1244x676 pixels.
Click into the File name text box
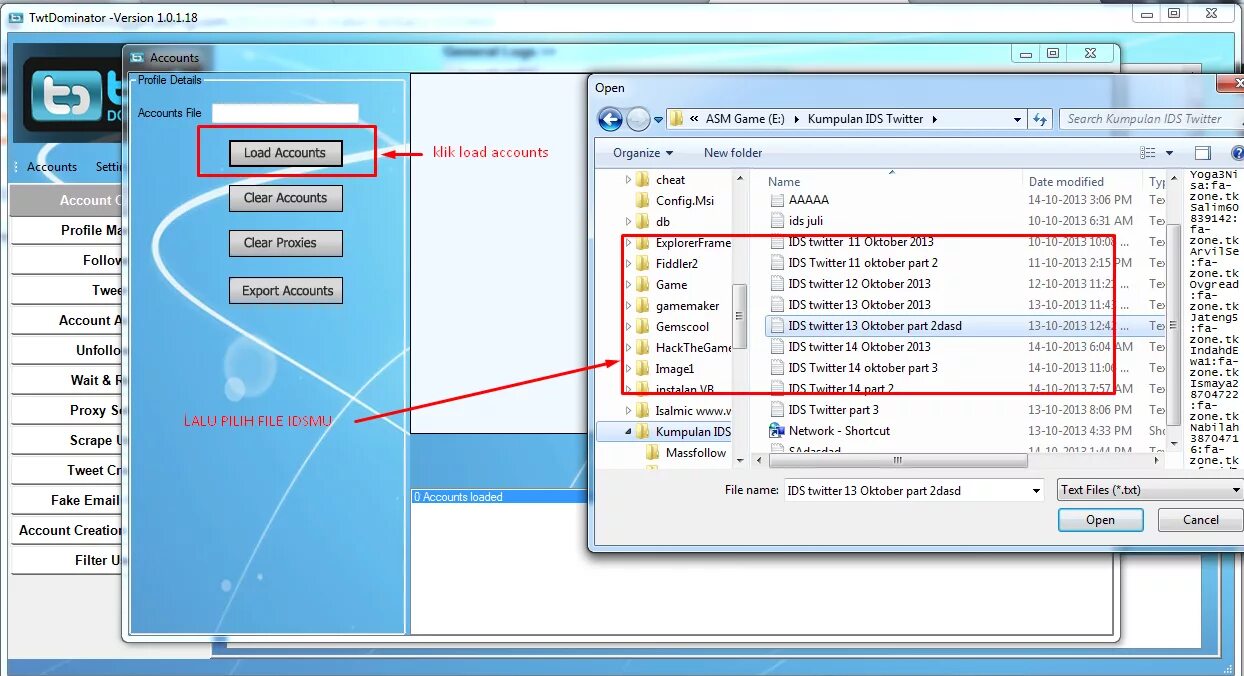[905, 491]
